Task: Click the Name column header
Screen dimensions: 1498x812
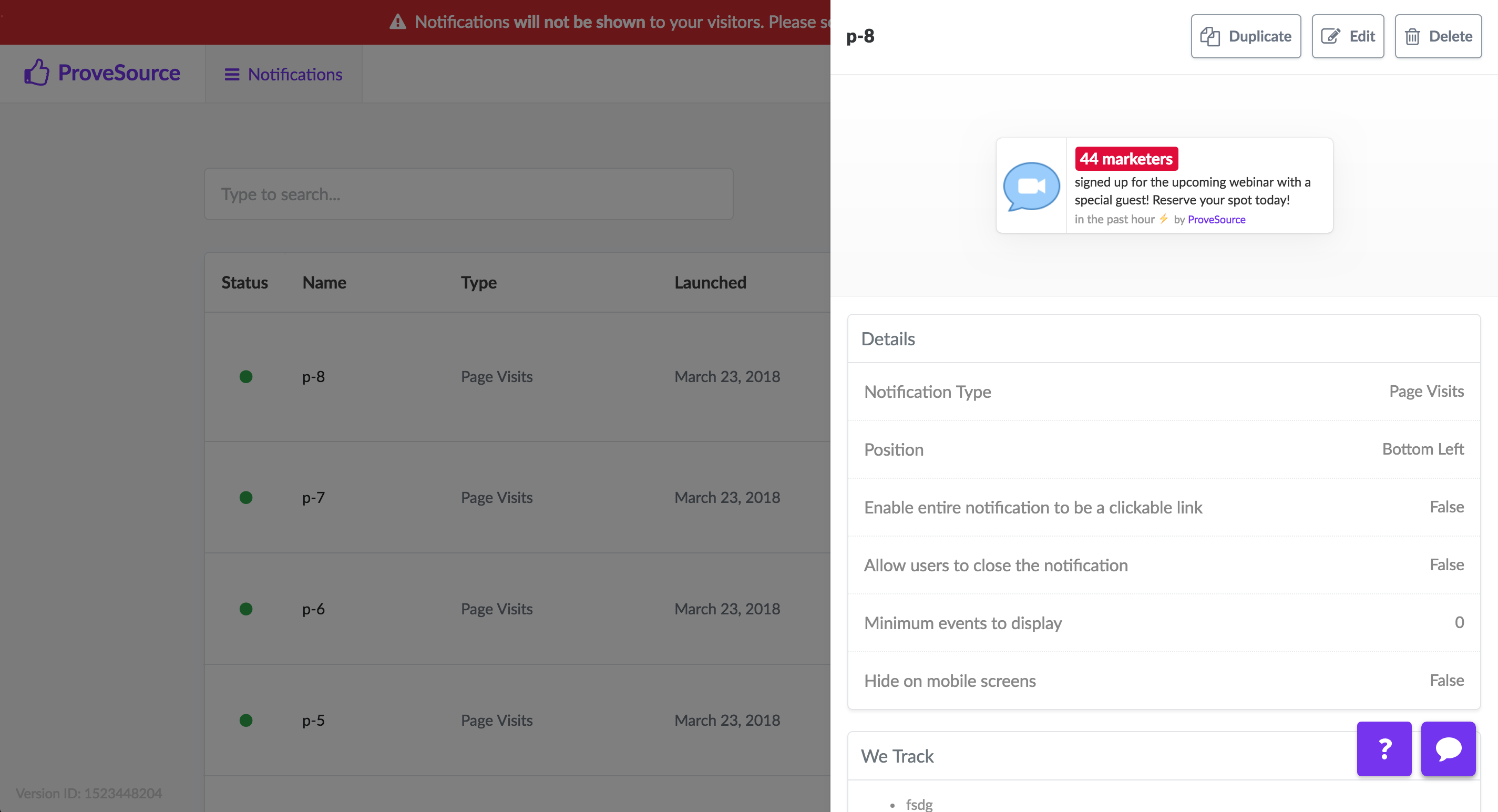Action: [324, 283]
